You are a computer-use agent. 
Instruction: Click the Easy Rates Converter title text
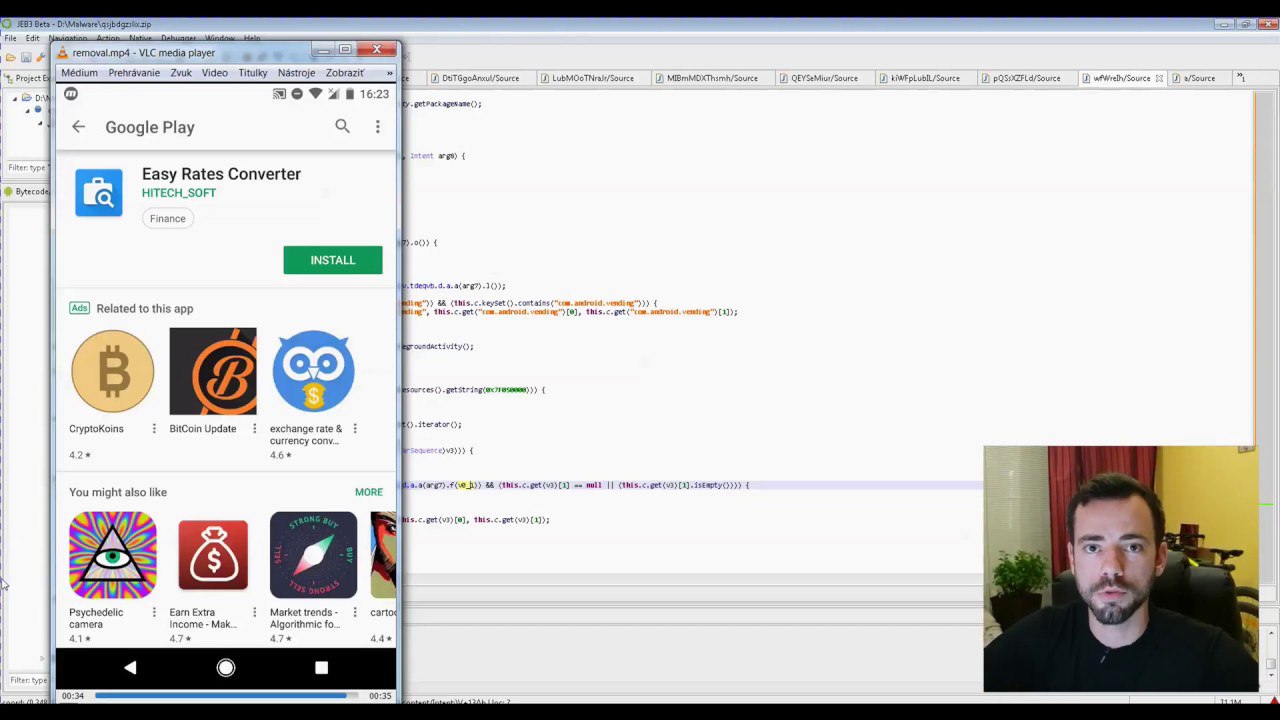click(x=221, y=174)
